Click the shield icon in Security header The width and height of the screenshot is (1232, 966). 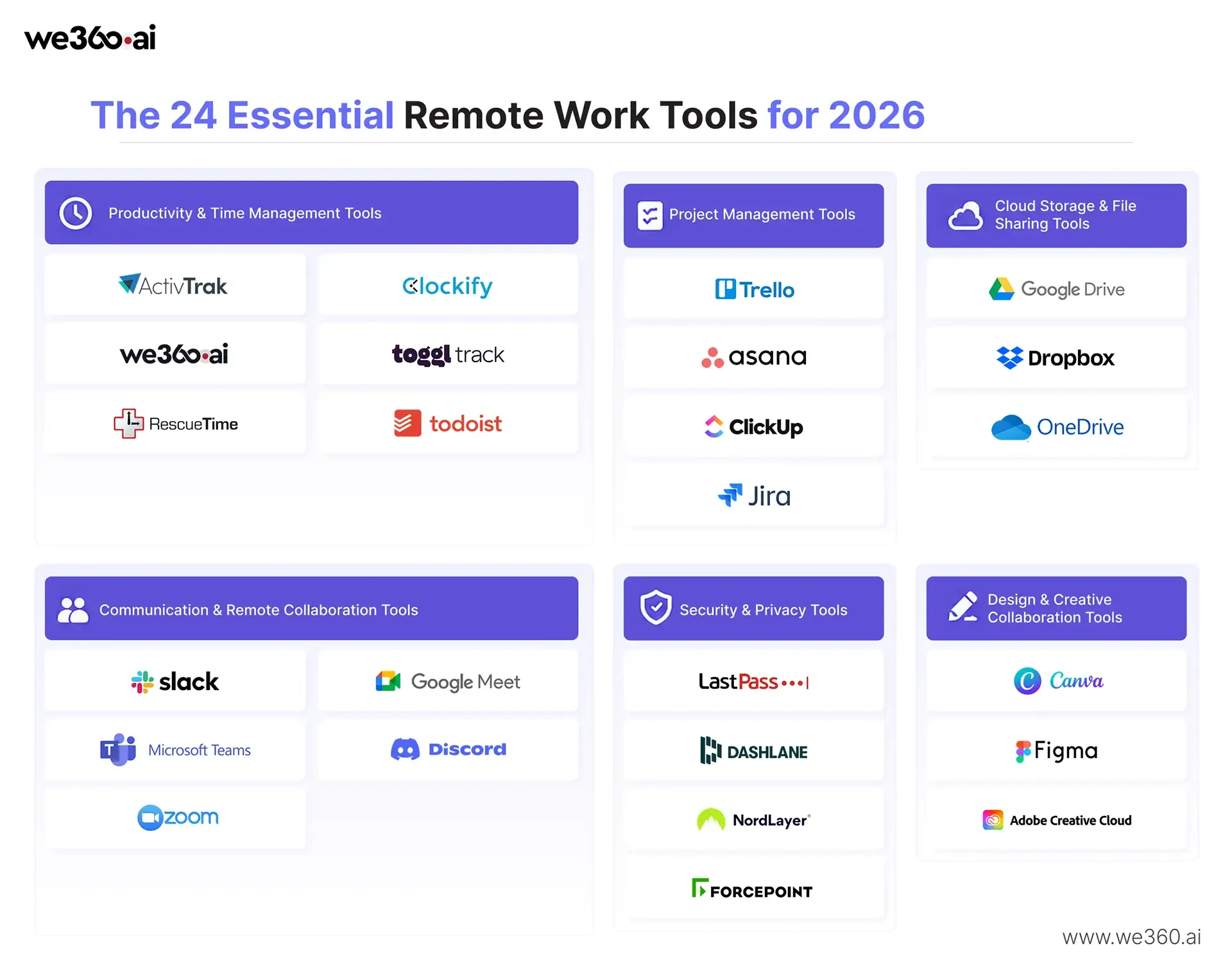(x=656, y=607)
